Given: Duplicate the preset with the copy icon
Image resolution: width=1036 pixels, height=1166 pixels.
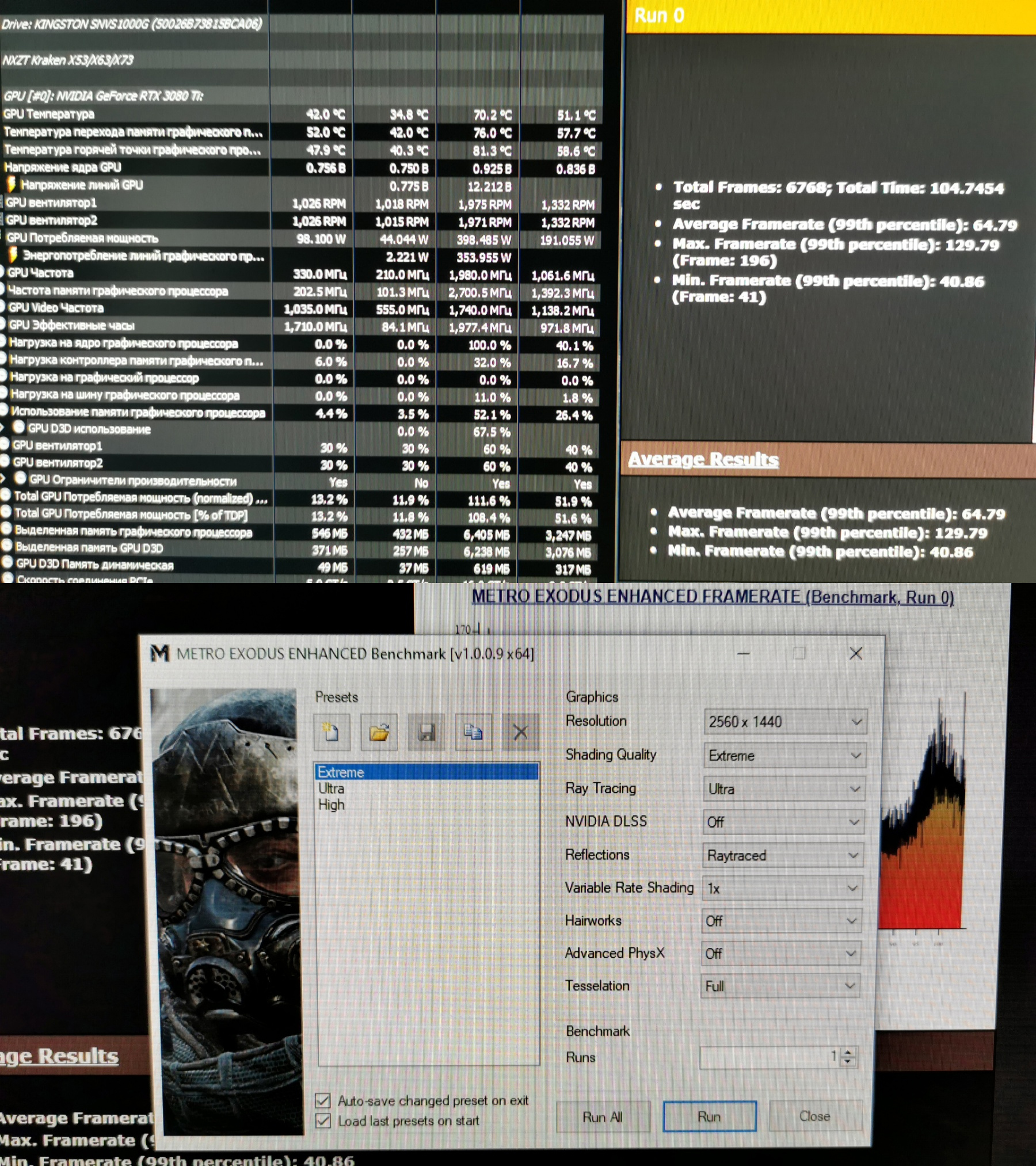Looking at the screenshot, I should click(x=474, y=732).
